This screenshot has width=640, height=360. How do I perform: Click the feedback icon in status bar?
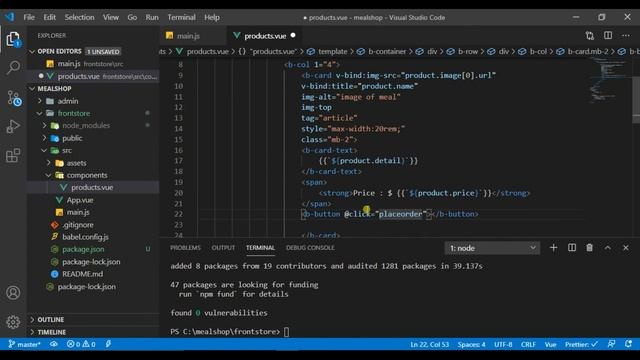[x=611, y=344]
